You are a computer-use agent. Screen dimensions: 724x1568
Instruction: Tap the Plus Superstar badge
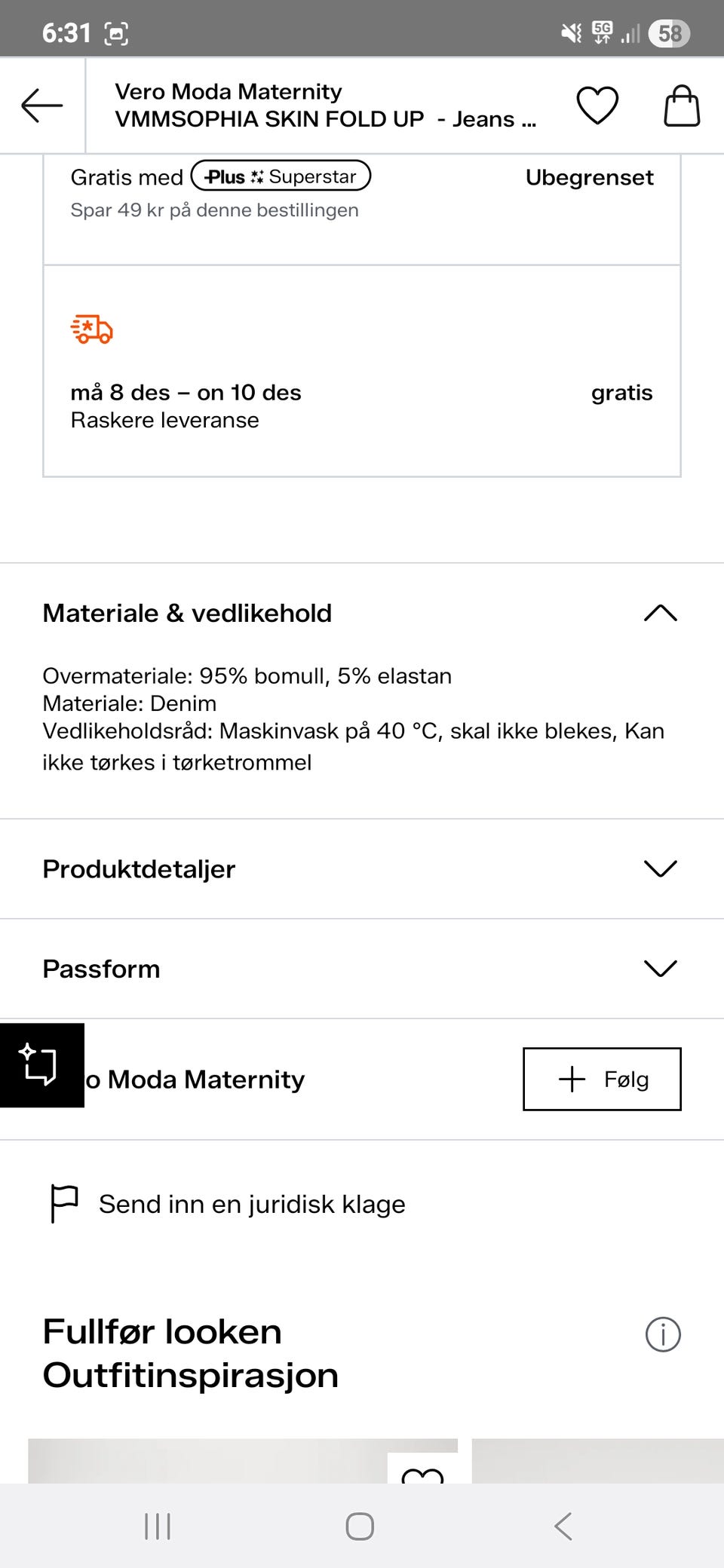(x=281, y=176)
